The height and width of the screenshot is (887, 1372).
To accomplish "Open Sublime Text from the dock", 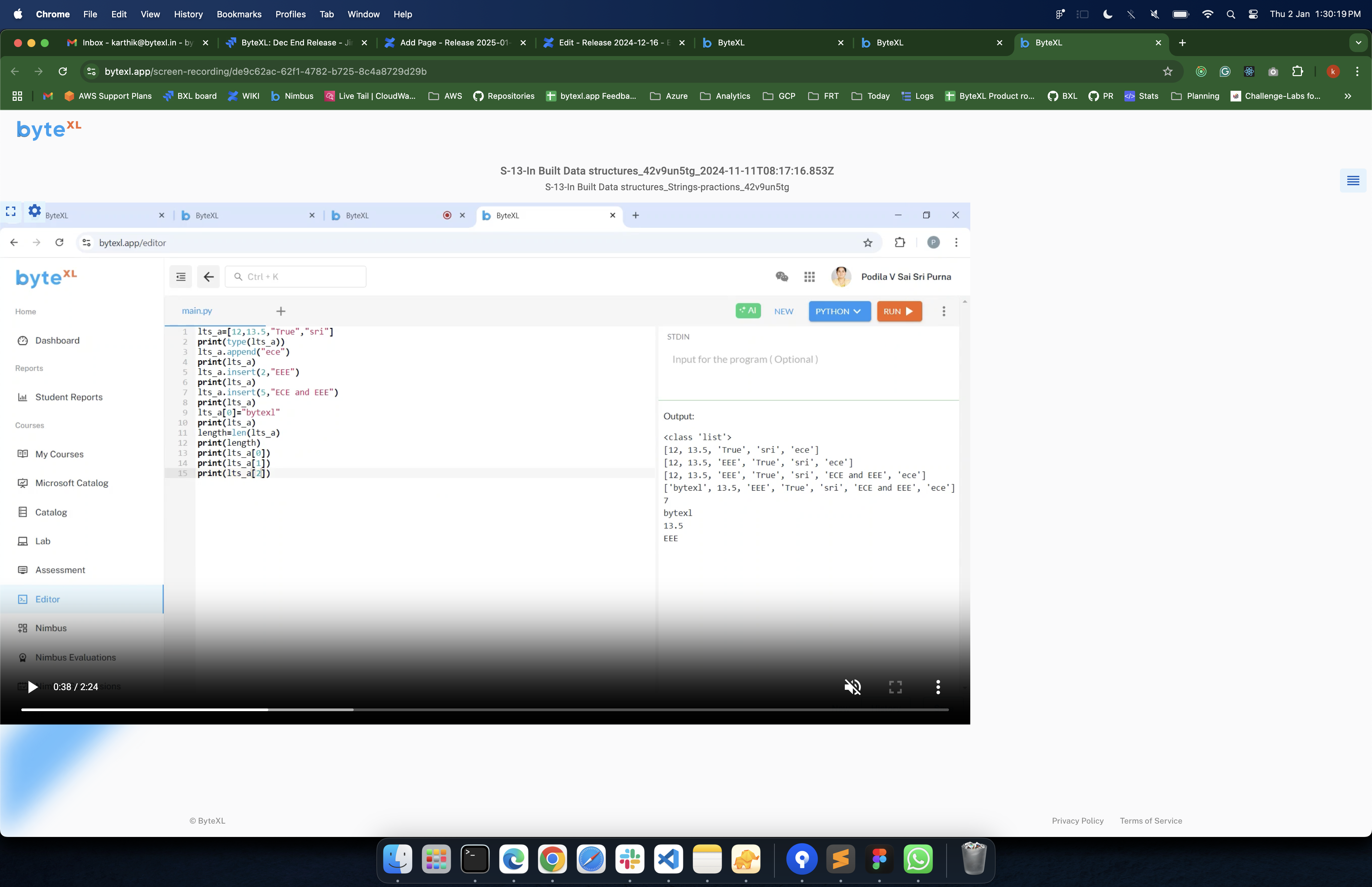I will click(840, 859).
